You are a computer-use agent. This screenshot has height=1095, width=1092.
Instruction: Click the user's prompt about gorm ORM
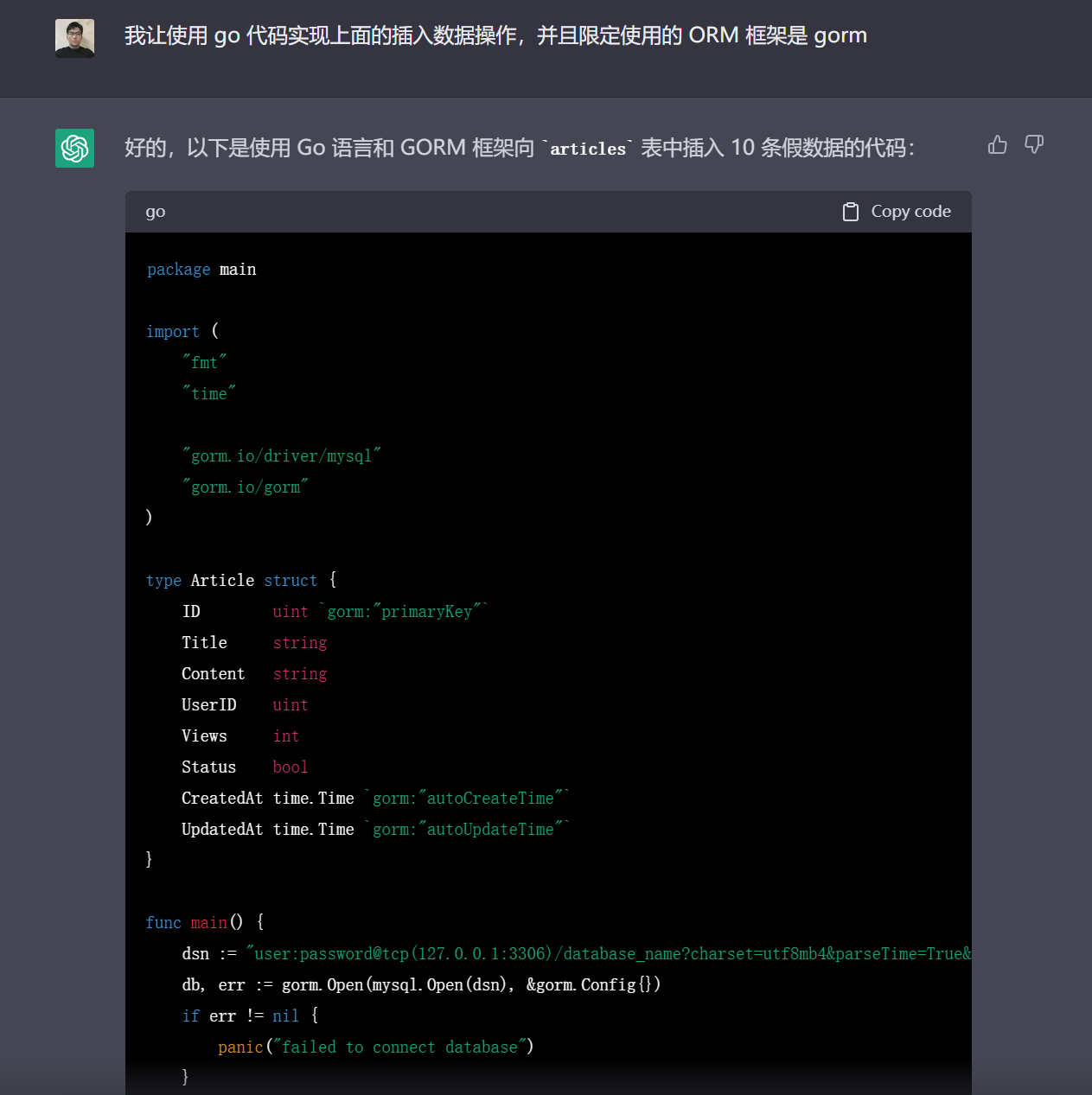(x=495, y=35)
